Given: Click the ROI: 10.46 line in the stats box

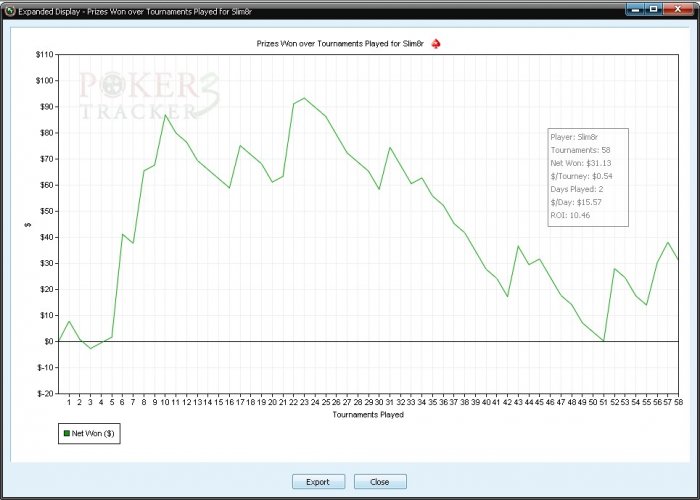Looking at the screenshot, I should tap(570, 215).
